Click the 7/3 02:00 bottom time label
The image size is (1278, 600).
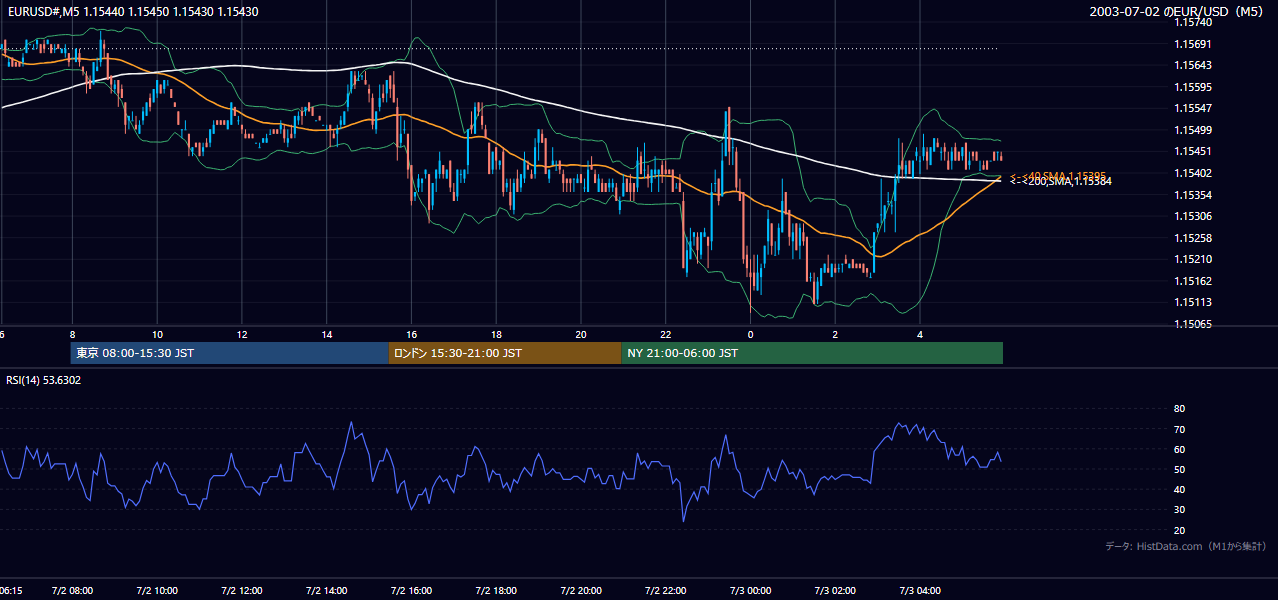(x=835, y=591)
